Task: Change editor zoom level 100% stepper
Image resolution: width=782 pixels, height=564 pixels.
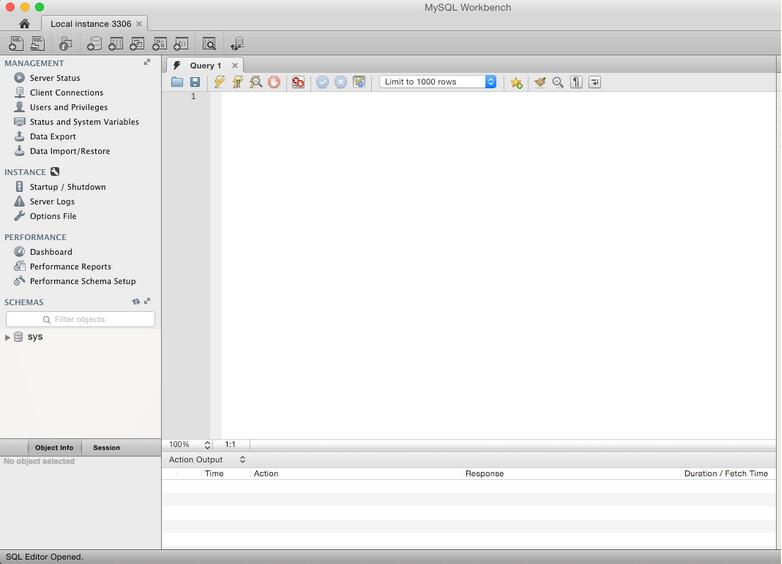Action: point(207,444)
